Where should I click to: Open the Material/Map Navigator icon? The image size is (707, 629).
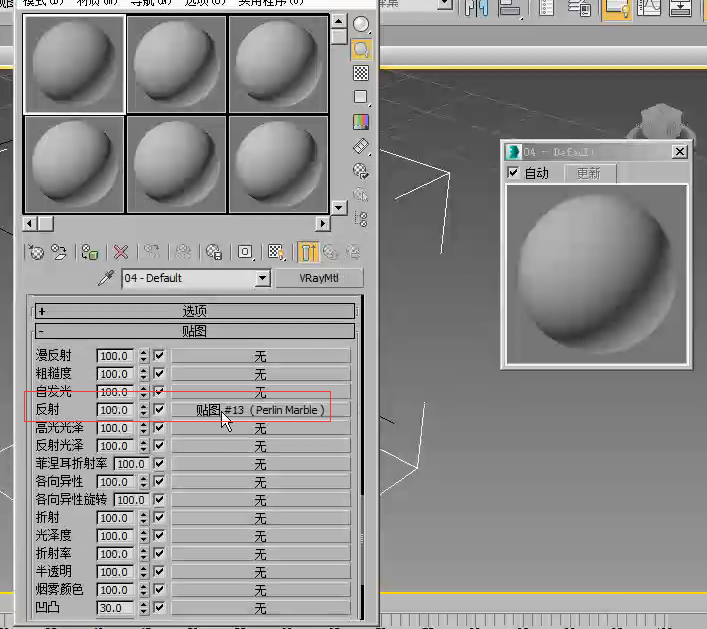pos(361,219)
